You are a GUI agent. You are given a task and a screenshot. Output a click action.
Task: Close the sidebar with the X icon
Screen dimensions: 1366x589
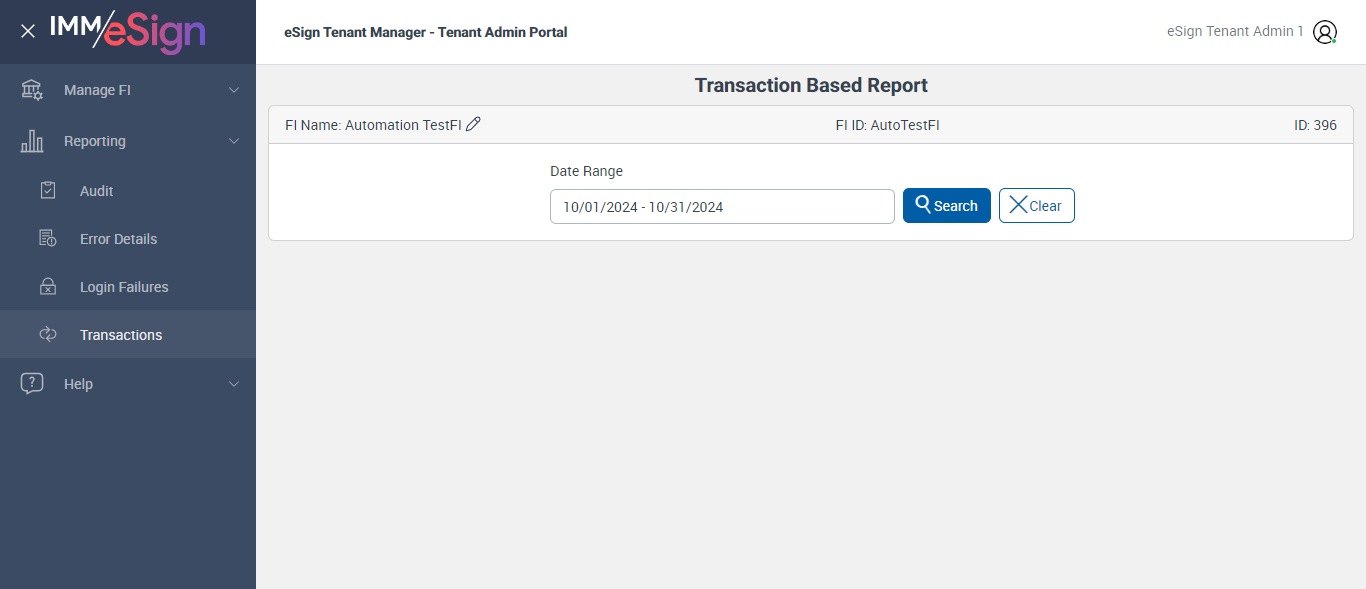pos(28,31)
